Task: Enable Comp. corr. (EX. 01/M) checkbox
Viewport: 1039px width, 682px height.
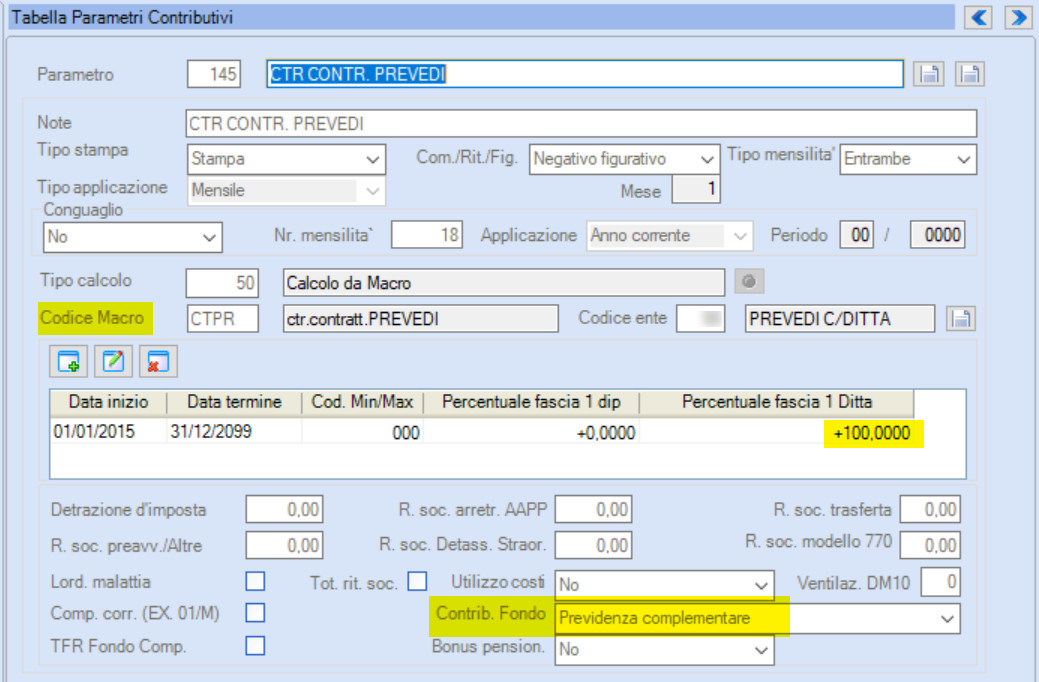Action: pos(255,612)
